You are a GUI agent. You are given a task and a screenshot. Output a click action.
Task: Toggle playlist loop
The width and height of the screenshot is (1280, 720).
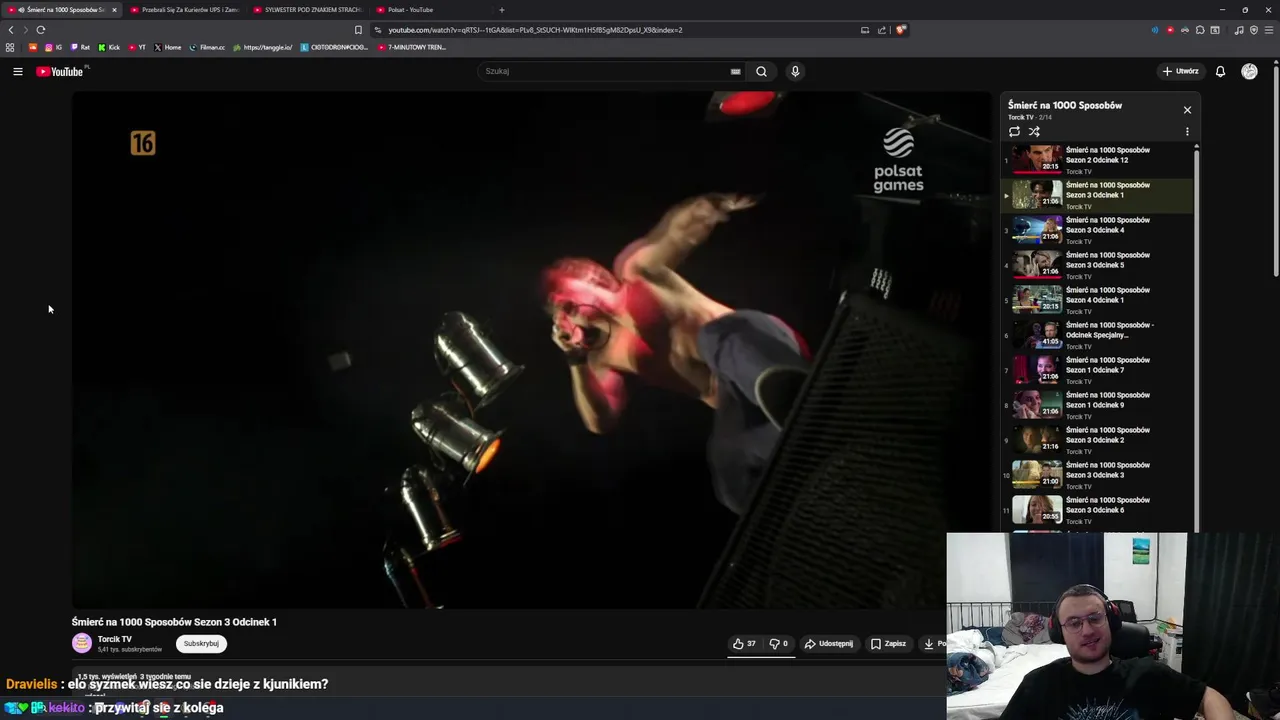tap(1014, 132)
